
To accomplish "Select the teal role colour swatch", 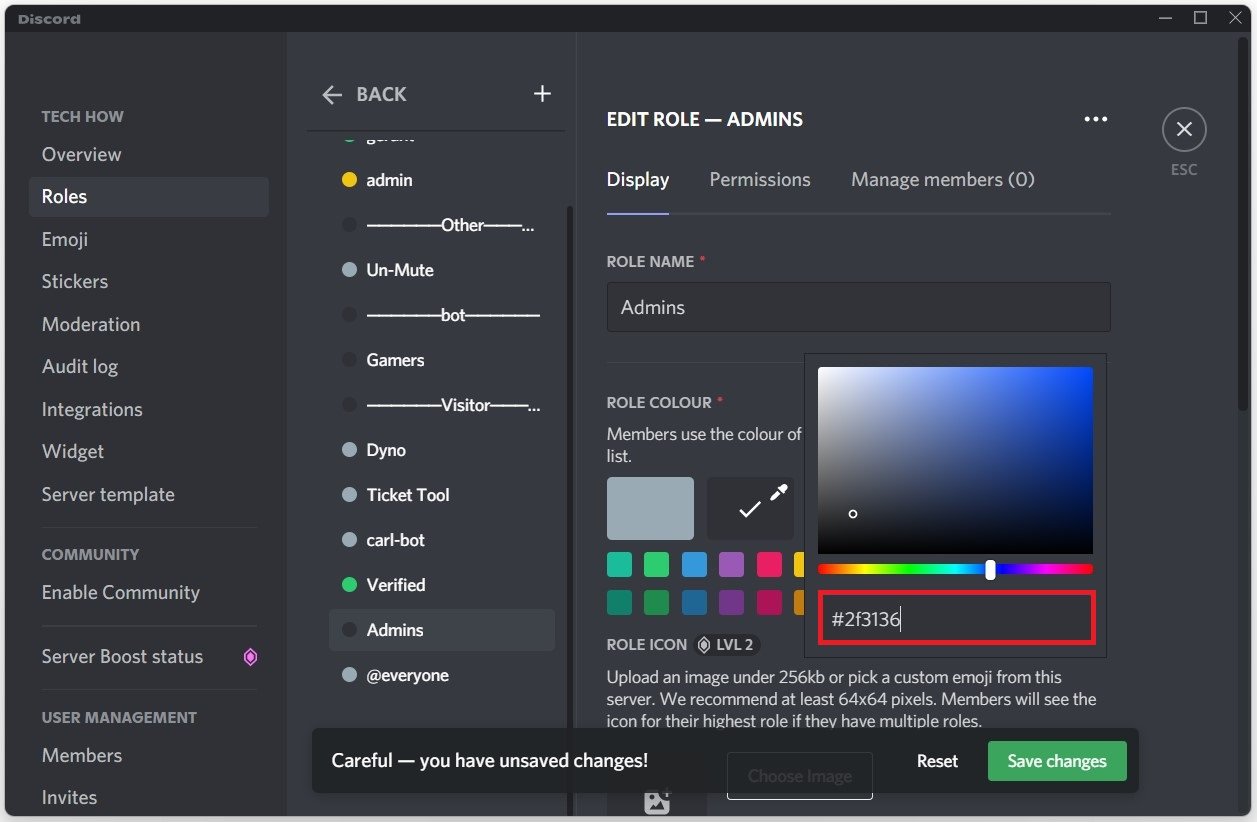I will pos(619,564).
